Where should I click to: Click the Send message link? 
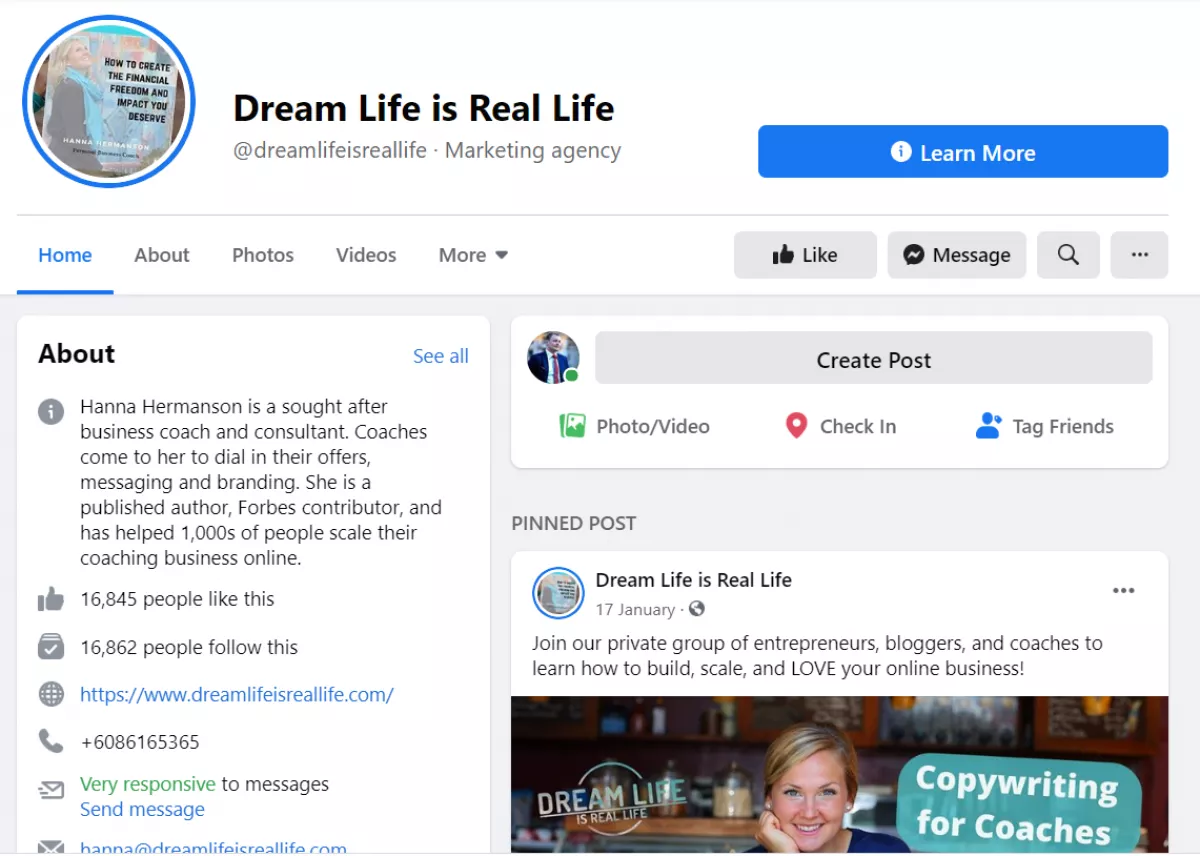pos(142,809)
